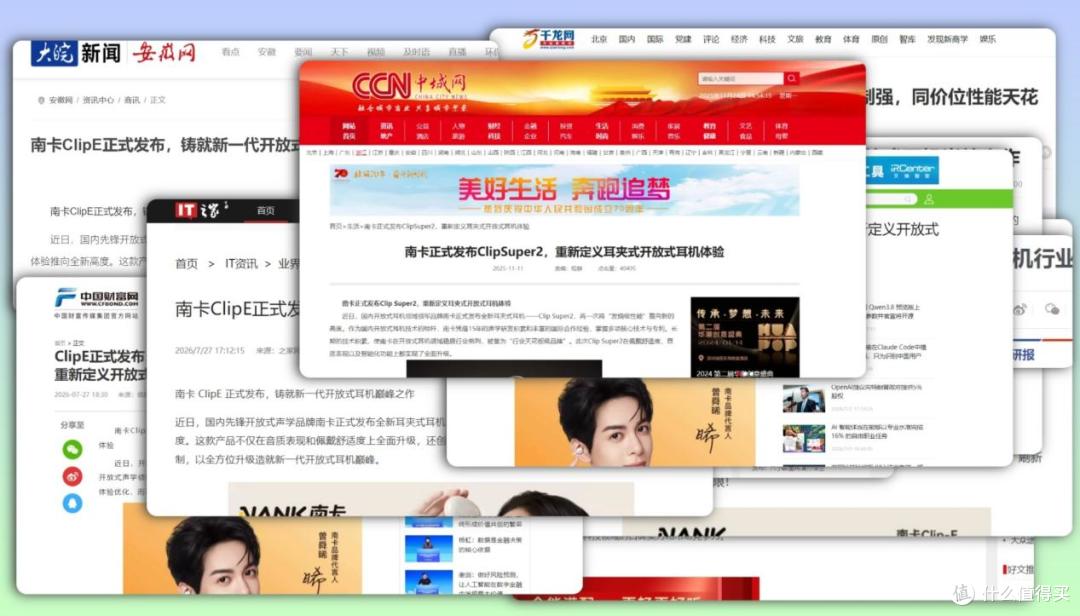Image resolution: width=1080 pixels, height=616 pixels.
Task: Click IT资讯 in IT之家 breadcrumb
Action: (x=241, y=264)
